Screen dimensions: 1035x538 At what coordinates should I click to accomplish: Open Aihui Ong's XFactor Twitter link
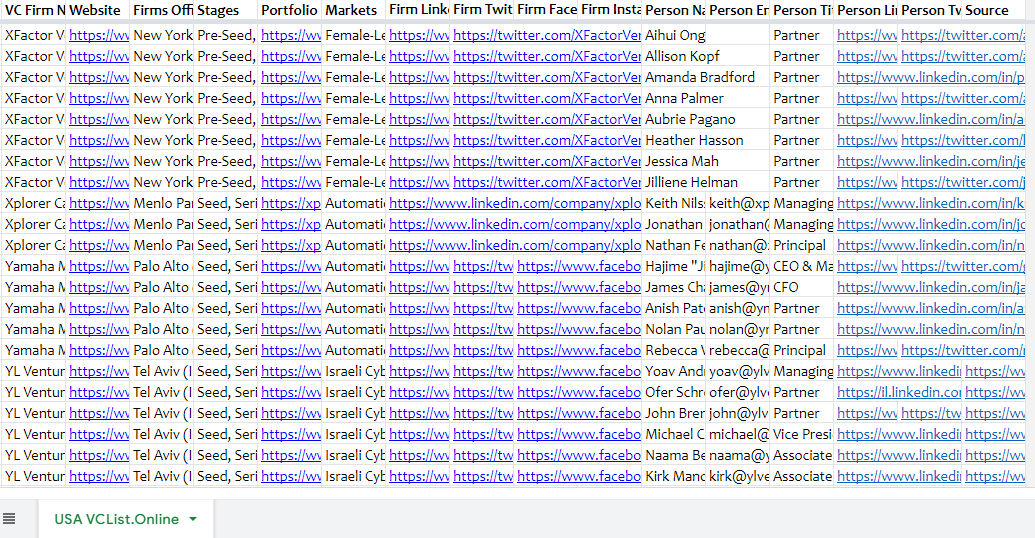(x=547, y=35)
